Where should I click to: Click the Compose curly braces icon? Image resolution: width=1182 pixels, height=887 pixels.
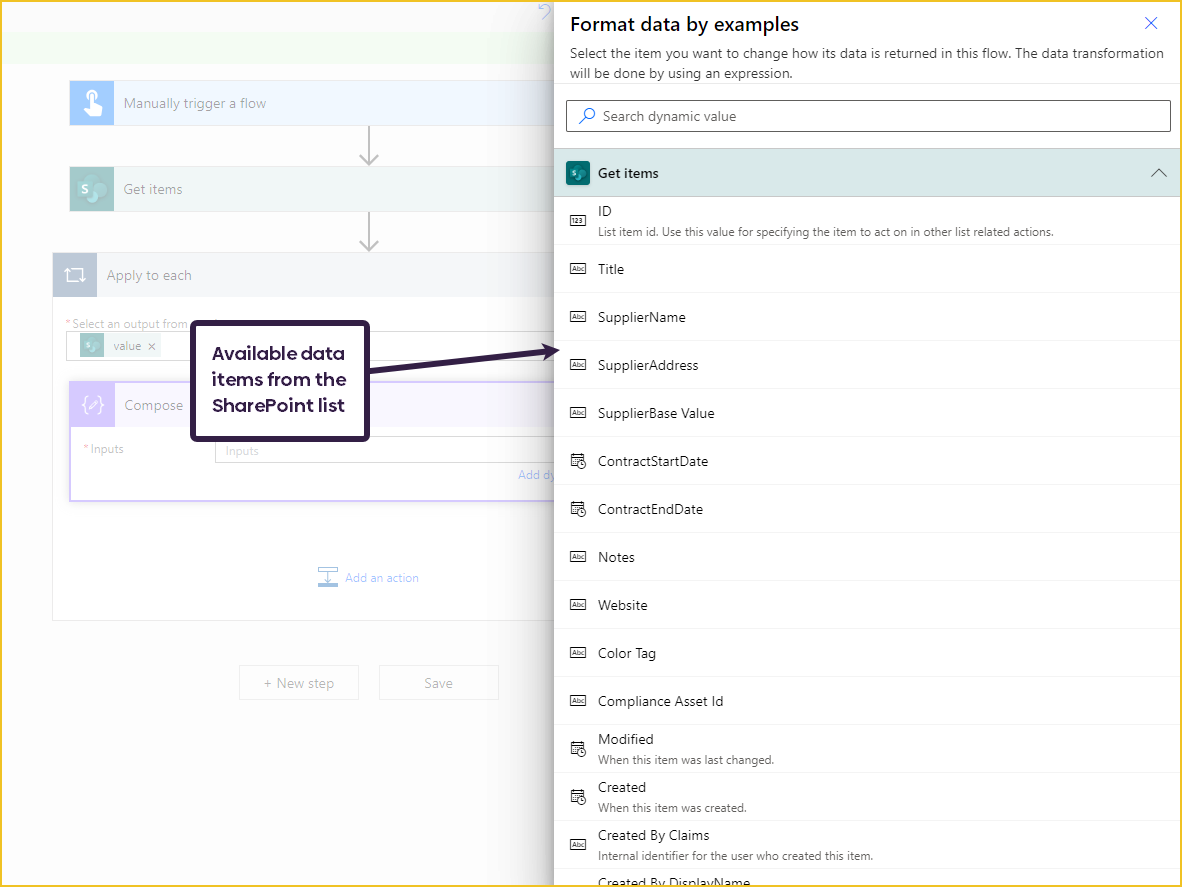point(93,405)
